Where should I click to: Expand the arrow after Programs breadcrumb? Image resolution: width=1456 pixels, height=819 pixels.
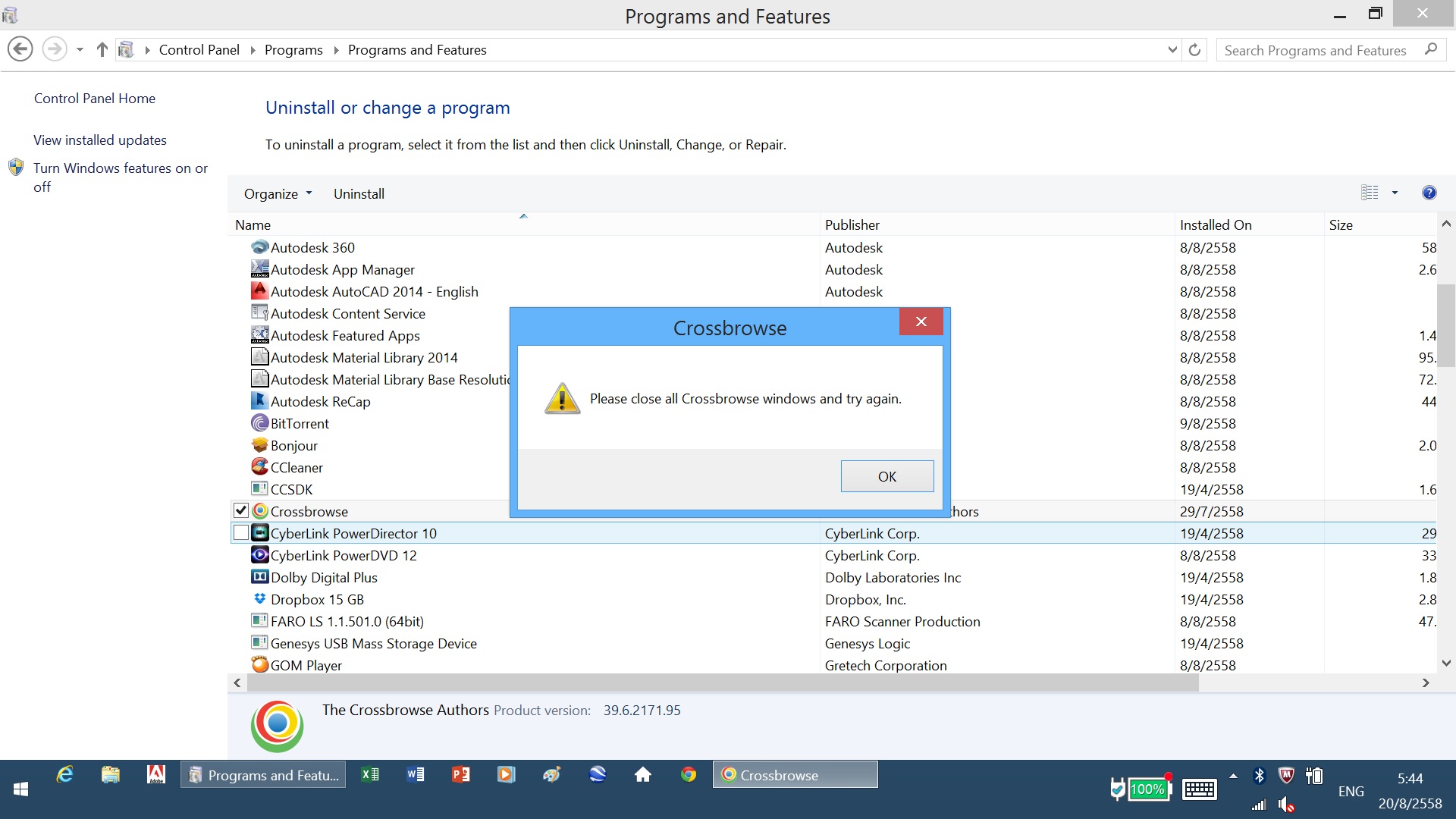(336, 50)
